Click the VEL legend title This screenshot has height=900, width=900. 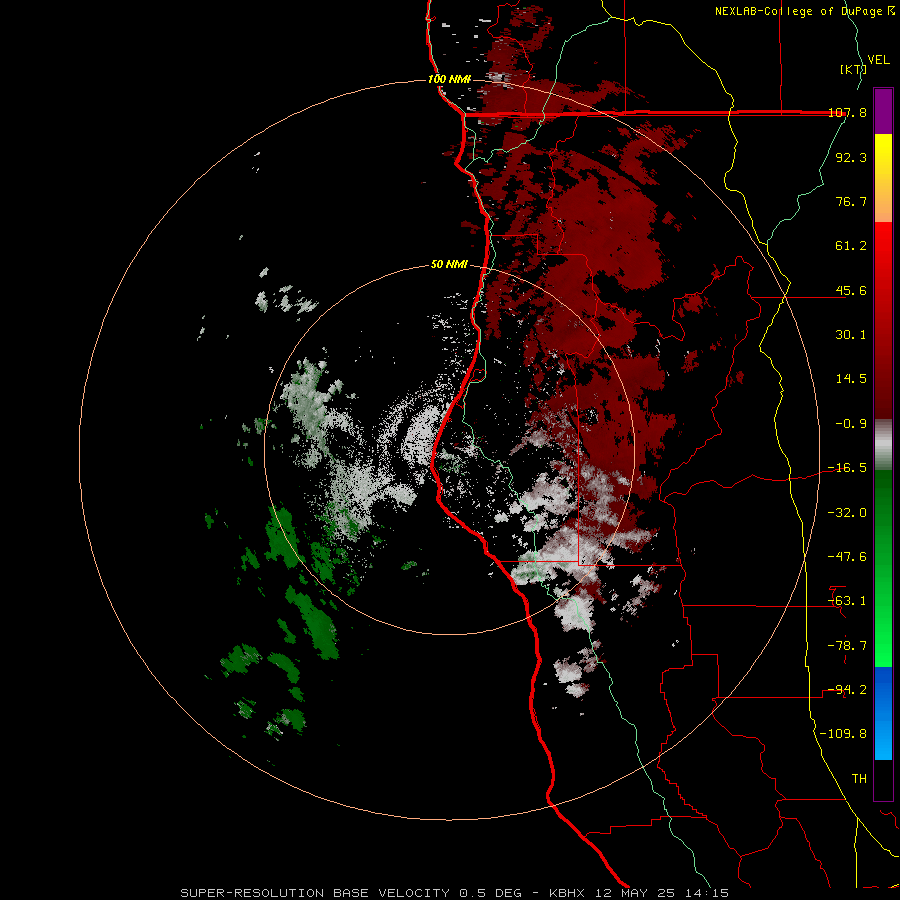[879, 60]
